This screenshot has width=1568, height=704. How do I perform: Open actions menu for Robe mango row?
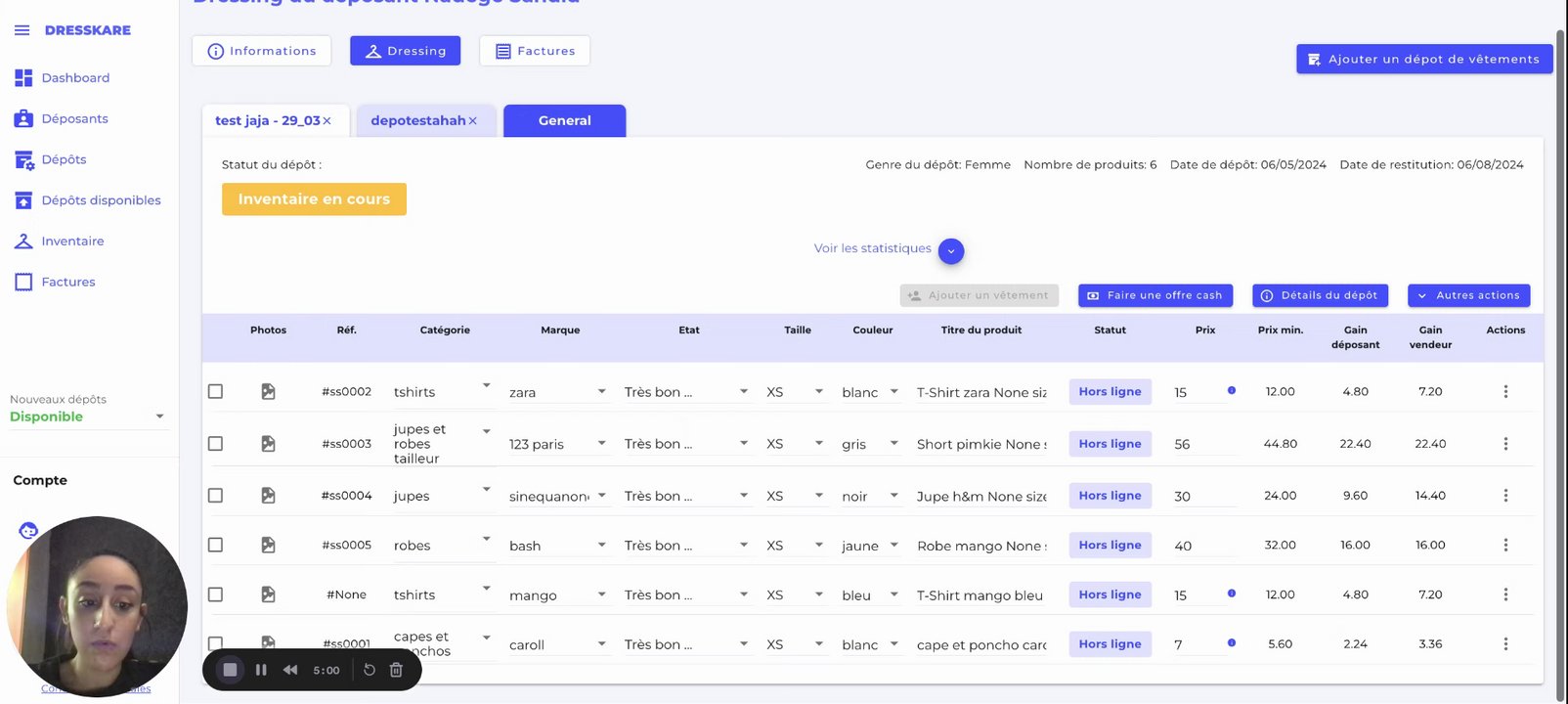click(1505, 545)
